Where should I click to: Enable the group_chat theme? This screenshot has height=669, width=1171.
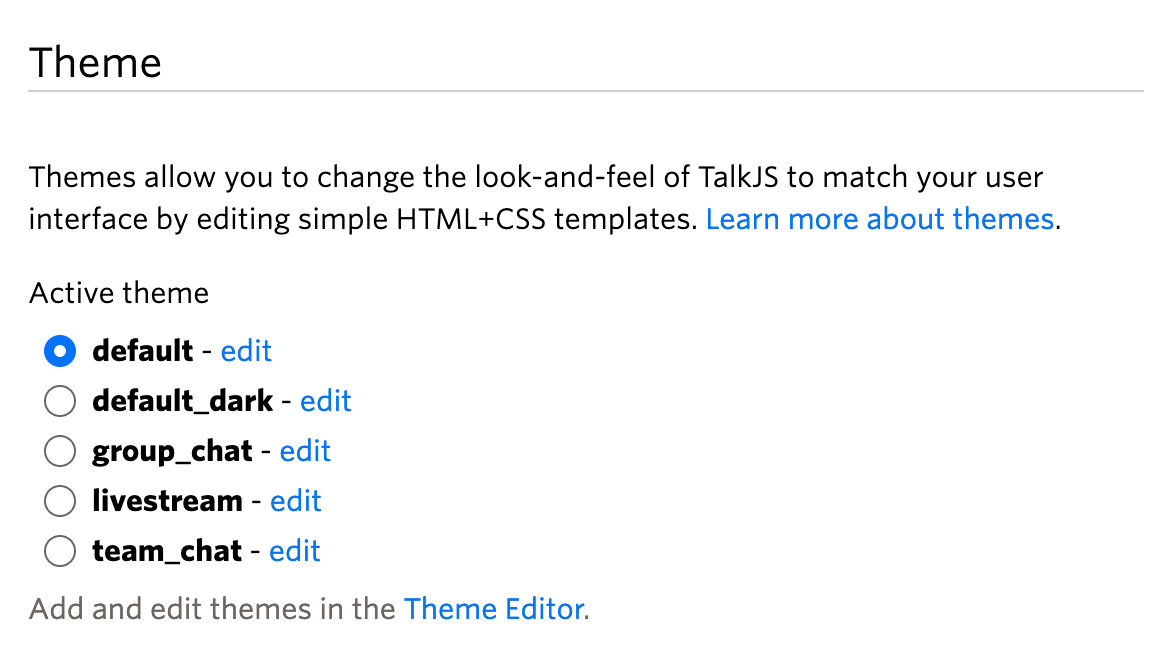point(60,451)
